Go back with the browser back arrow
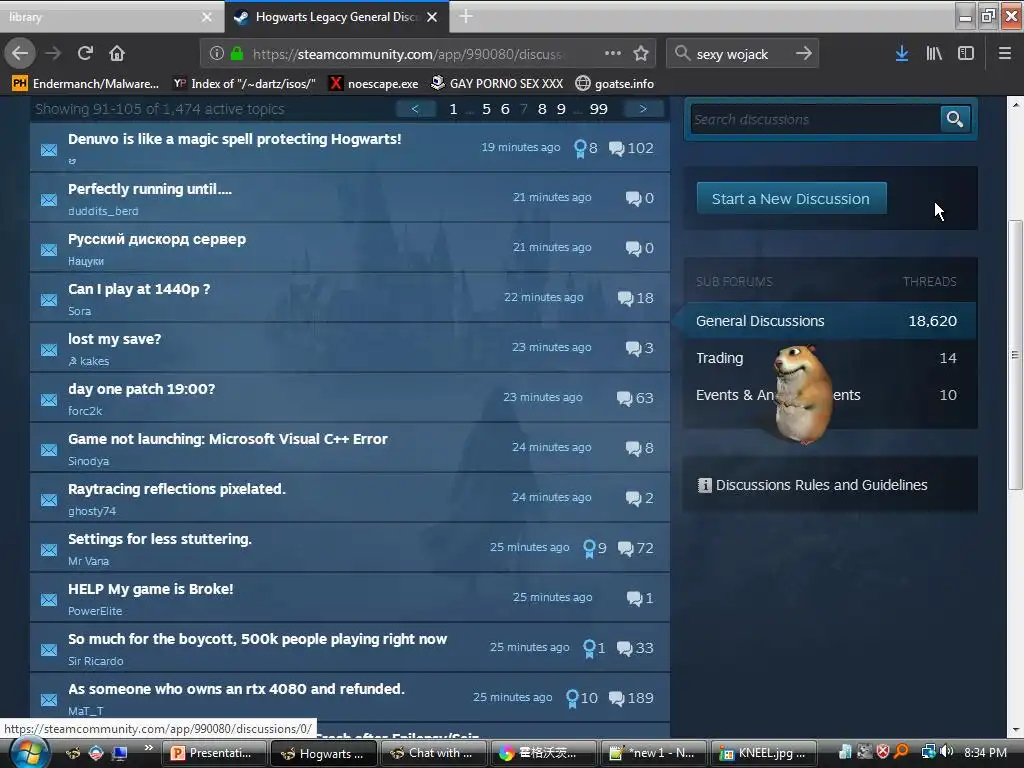 pyautogui.click(x=20, y=54)
